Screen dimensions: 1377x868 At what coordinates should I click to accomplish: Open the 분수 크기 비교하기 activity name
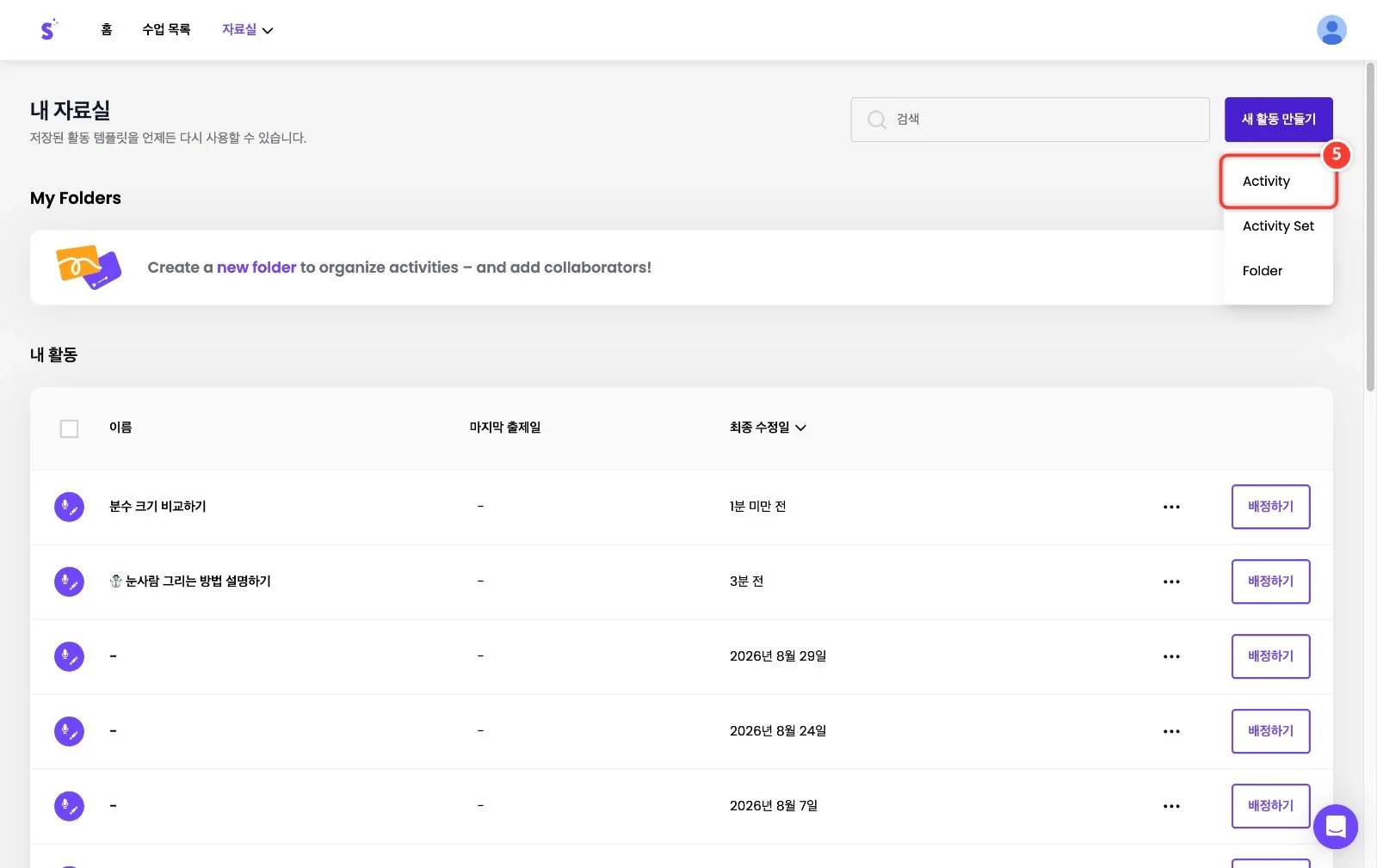coord(157,507)
